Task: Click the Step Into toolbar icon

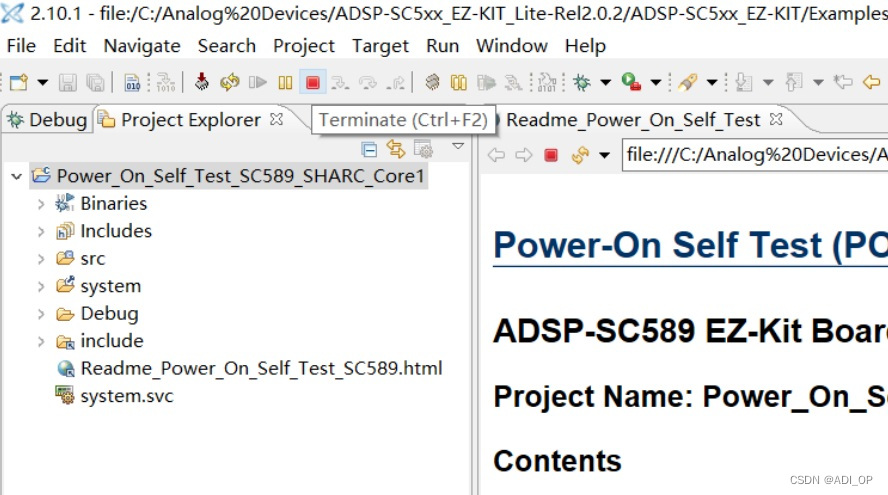Action: [x=340, y=83]
